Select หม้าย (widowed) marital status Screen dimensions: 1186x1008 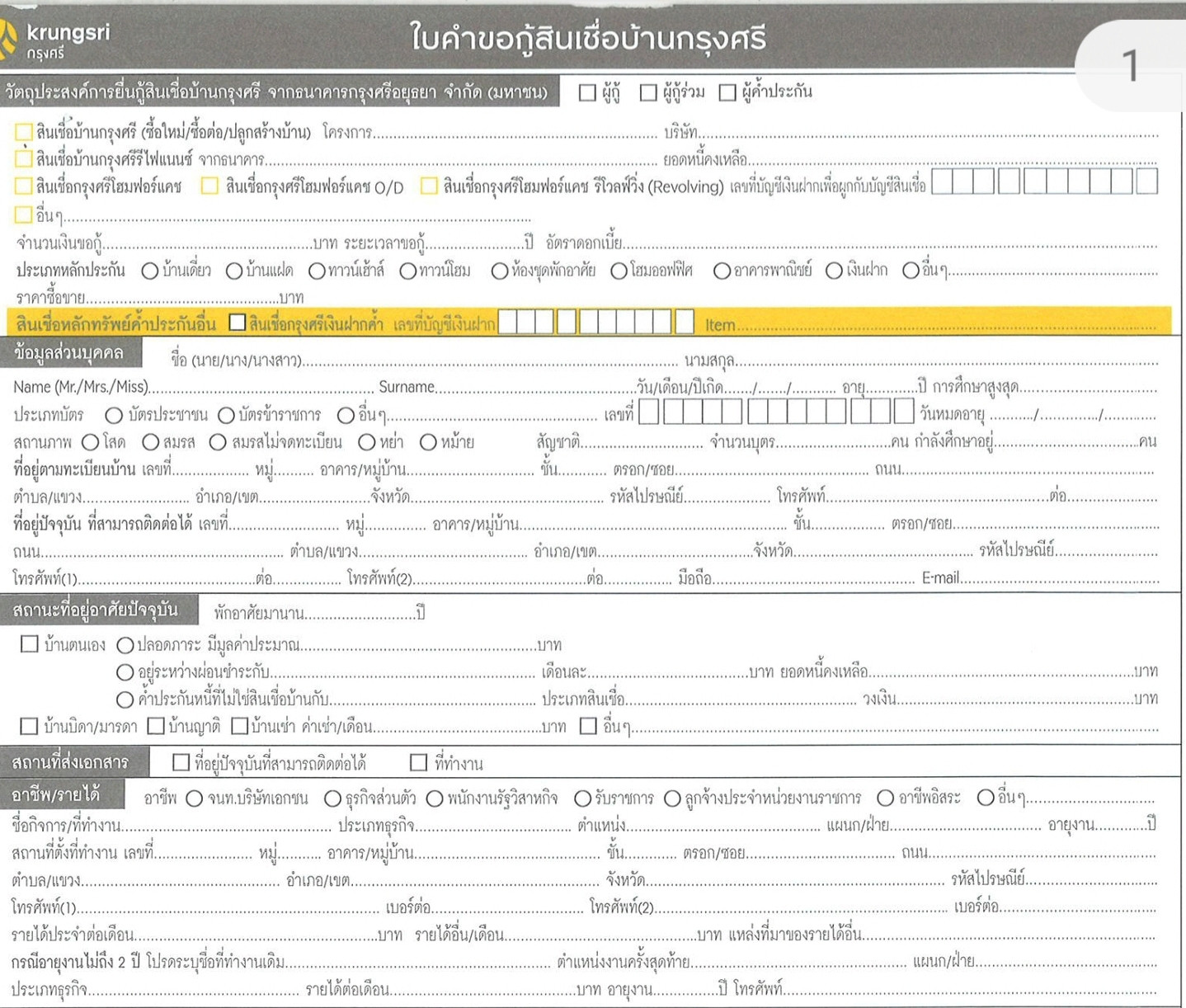tap(428, 443)
